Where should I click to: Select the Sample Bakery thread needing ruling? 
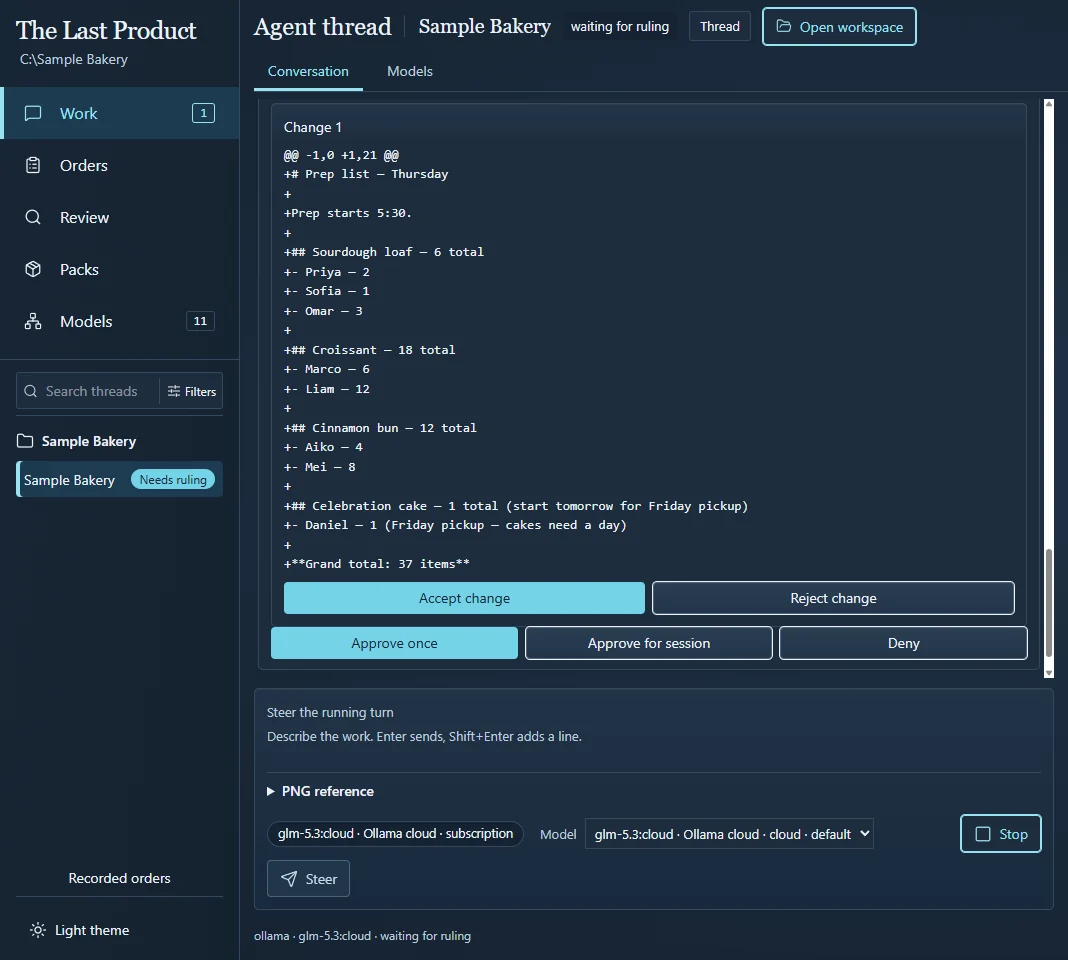click(x=119, y=480)
